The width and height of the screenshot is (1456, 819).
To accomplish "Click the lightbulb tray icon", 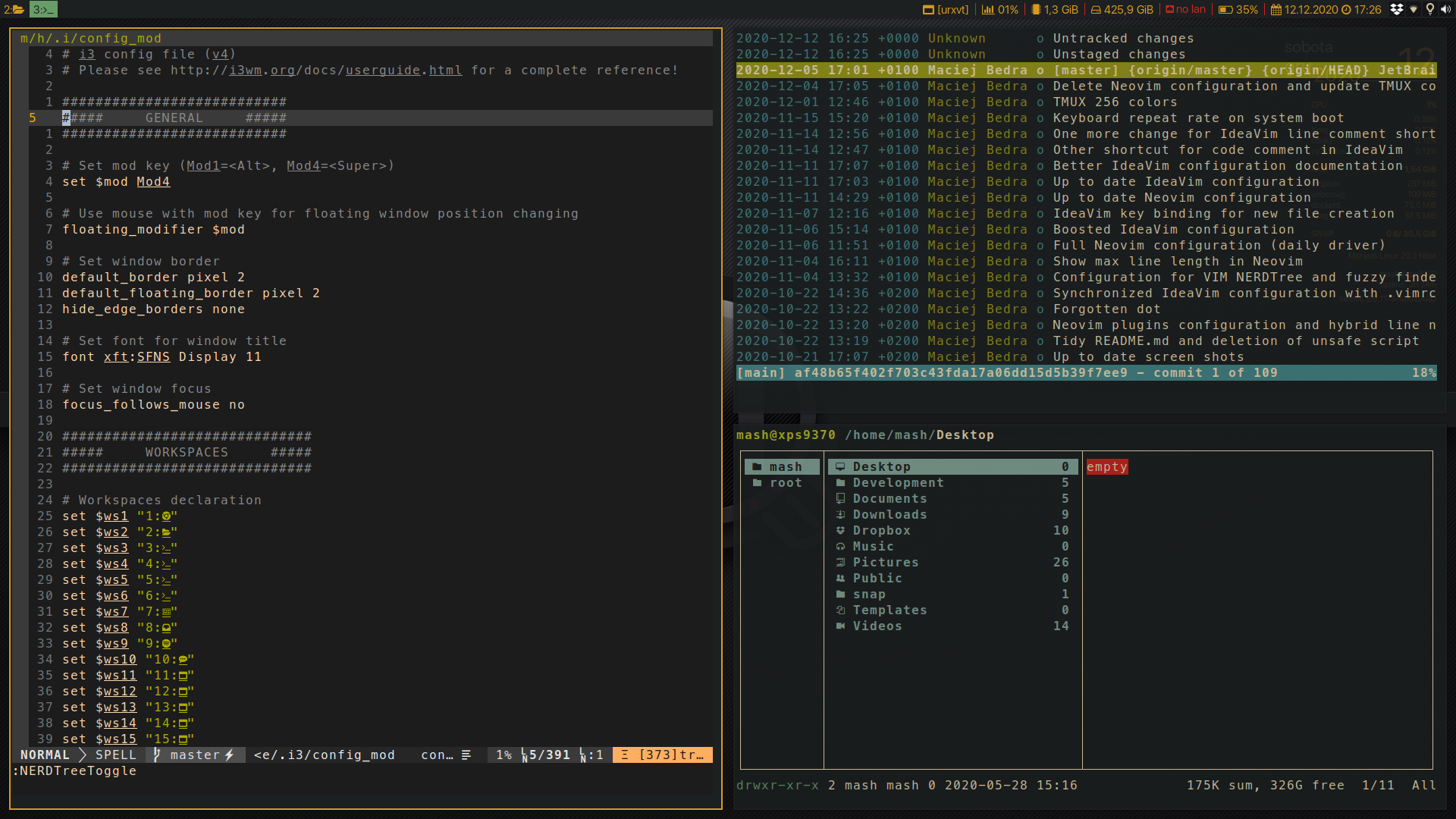I will [1430, 9].
